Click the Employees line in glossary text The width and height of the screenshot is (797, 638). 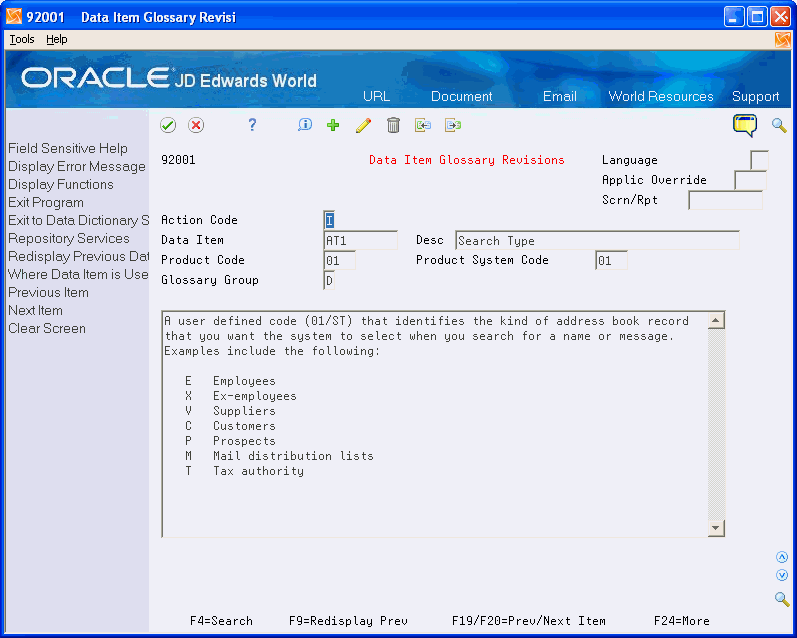tap(231, 381)
